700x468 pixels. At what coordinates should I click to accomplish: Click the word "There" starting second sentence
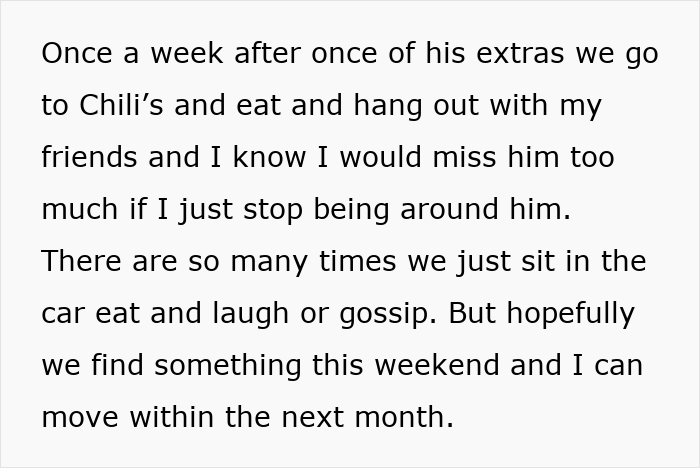pos(81,261)
